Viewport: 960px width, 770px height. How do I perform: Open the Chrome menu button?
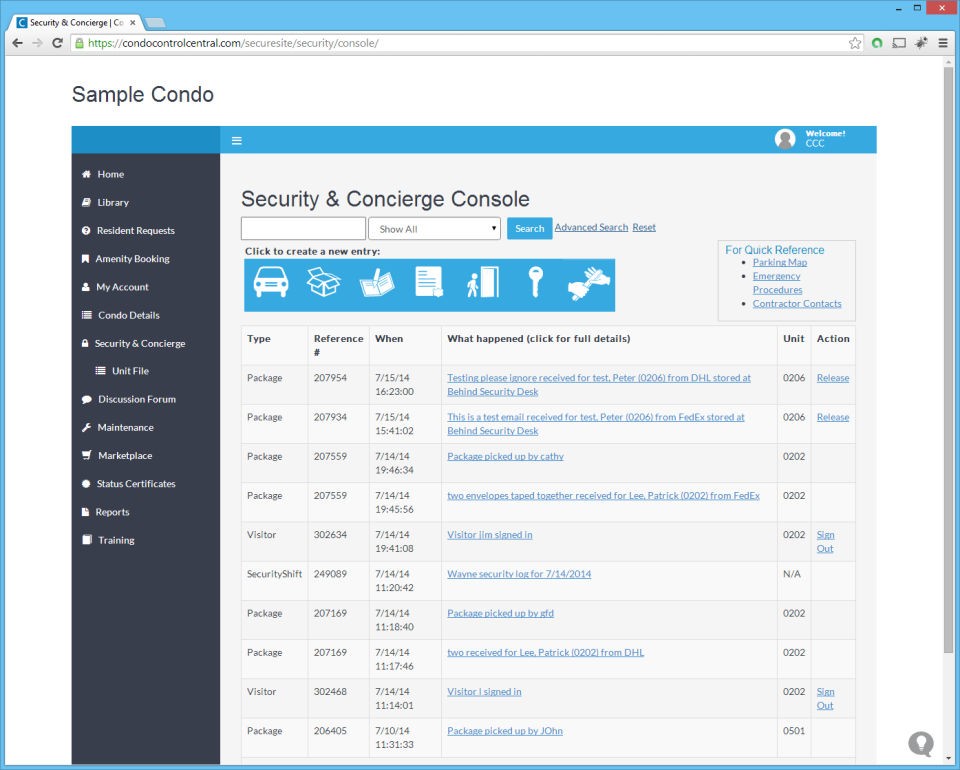pyautogui.click(x=943, y=43)
